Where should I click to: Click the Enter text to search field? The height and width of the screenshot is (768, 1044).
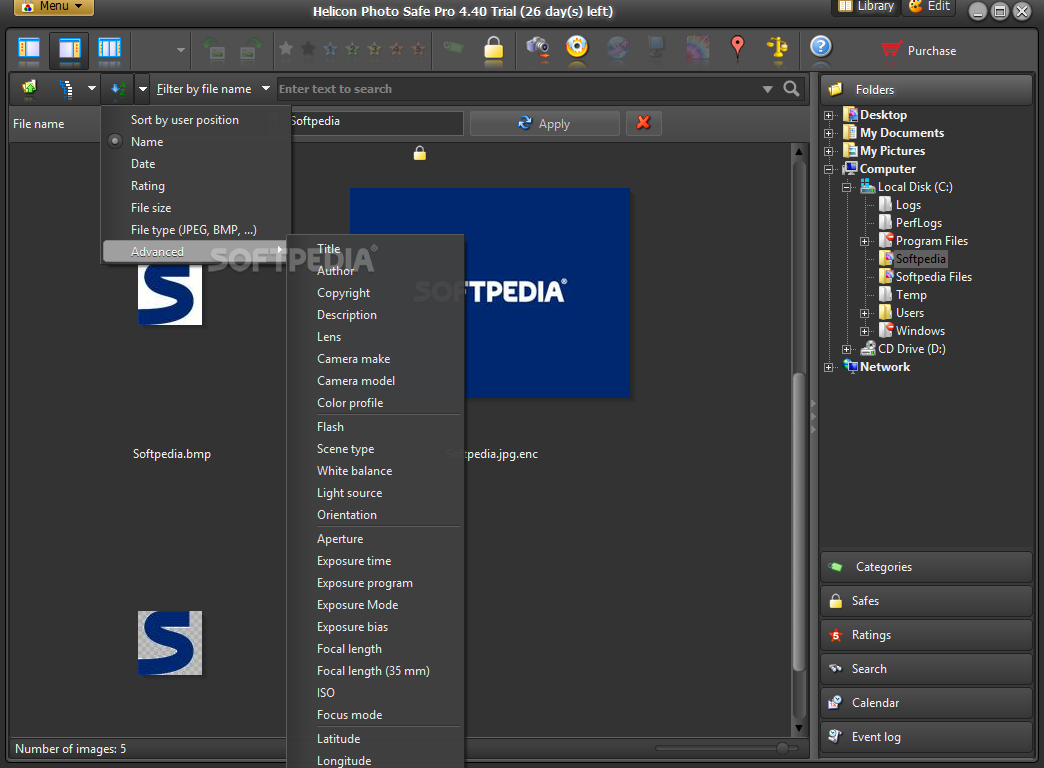click(518, 89)
